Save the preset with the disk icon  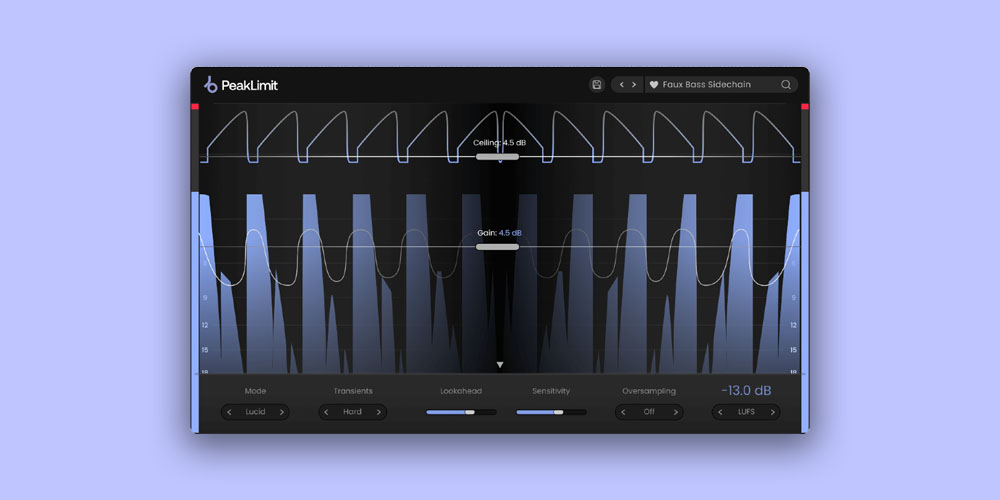597,85
